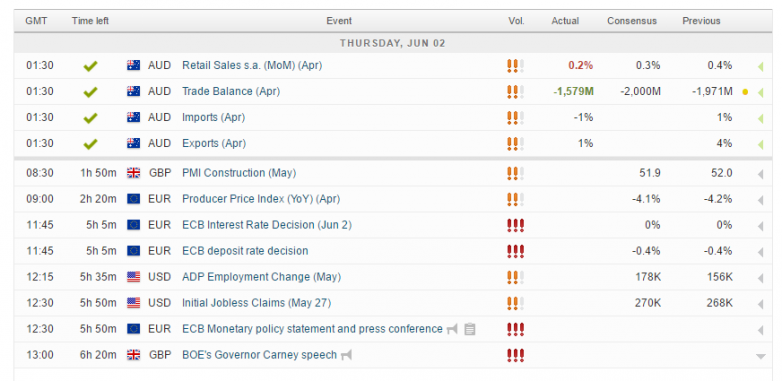Expand details arrow for Initial Jobless Claims
The image size is (782, 381).
761,304
